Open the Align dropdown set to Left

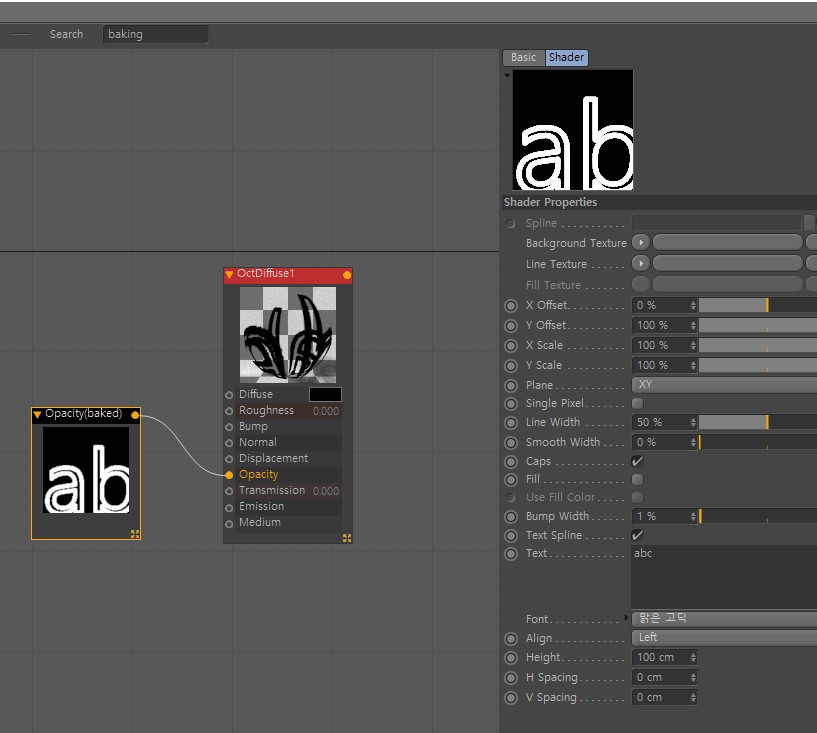click(x=724, y=638)
